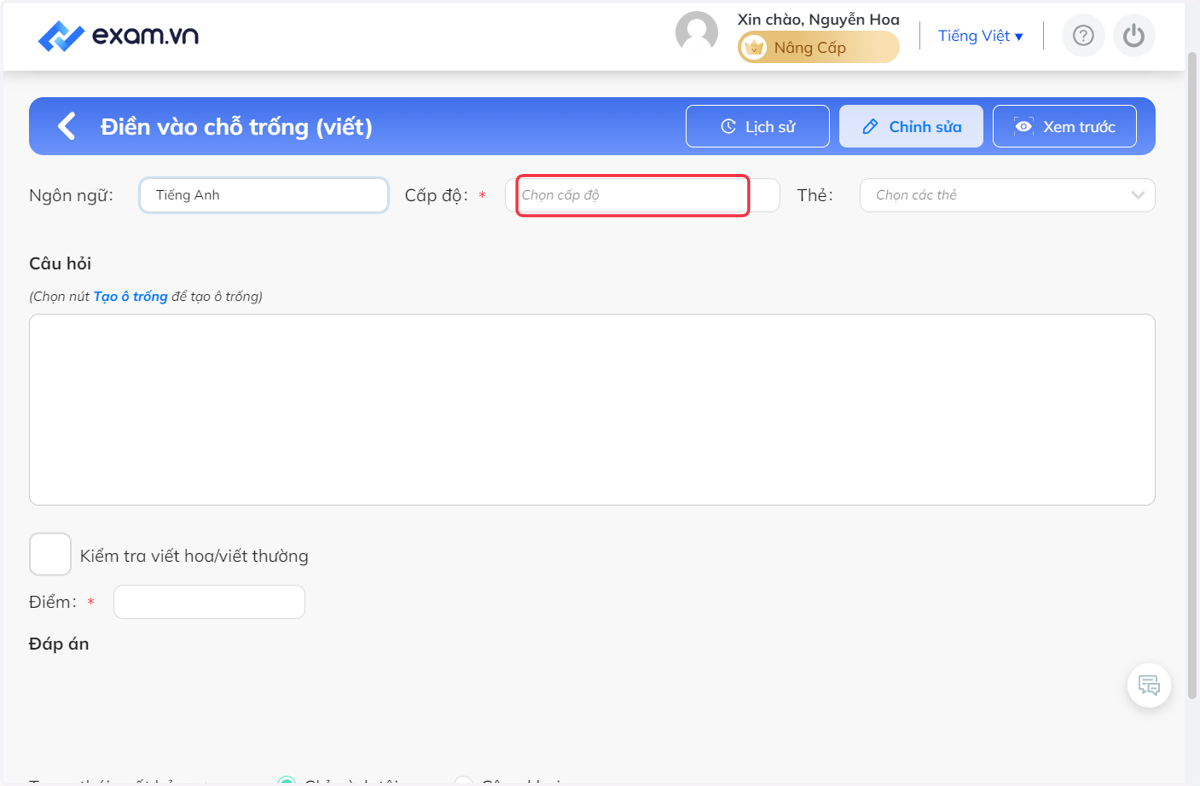The height and width of the screenshot is (786, 1200).
Task: Open the Chọn cấp độ dropdown
Action: coord(642,195)
